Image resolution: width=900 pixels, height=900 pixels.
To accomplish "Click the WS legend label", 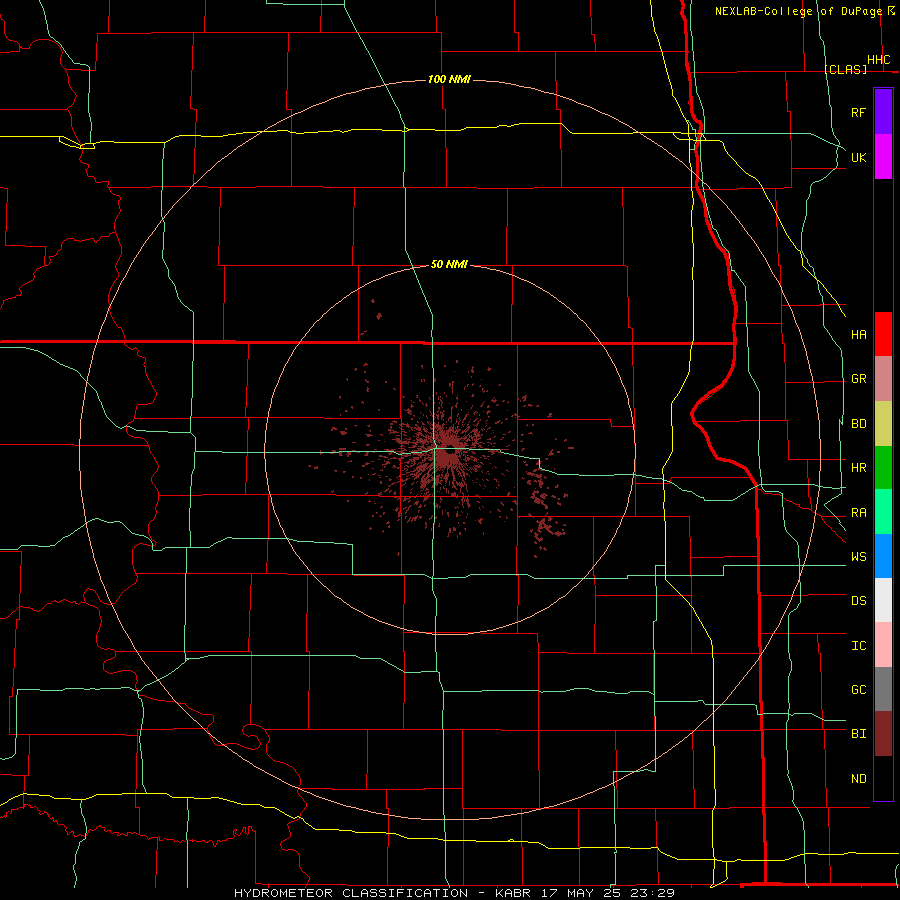I will click(x=858, y=557).
